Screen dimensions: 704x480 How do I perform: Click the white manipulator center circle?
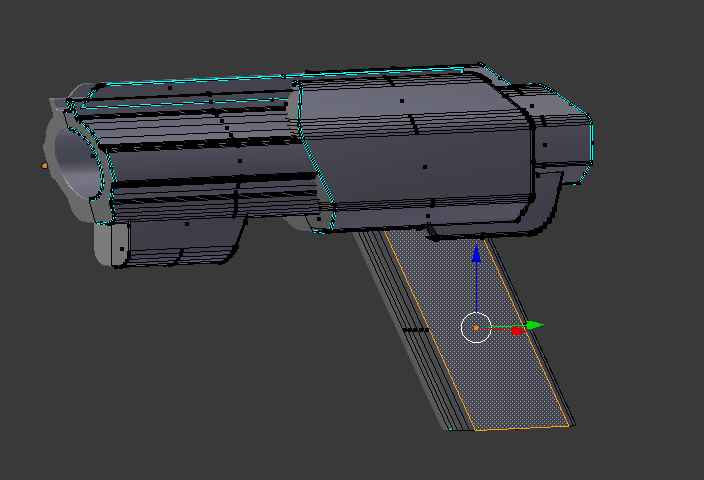click(476, 328)
